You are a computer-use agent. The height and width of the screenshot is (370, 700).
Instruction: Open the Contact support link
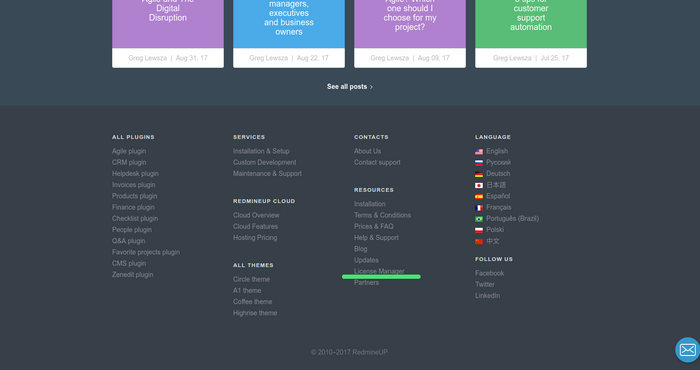coord(377,162)
